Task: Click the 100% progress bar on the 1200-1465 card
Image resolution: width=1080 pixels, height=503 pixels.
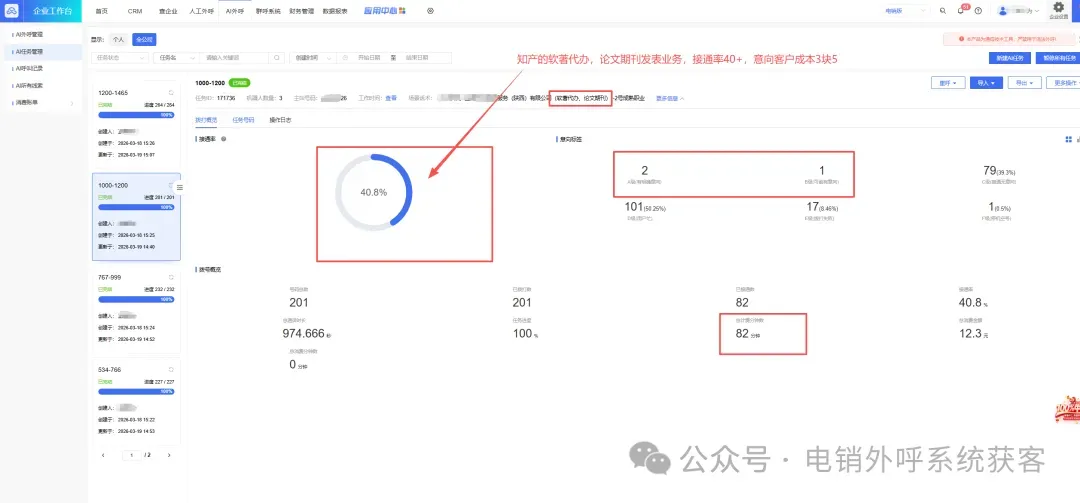Action: [136, 114]
